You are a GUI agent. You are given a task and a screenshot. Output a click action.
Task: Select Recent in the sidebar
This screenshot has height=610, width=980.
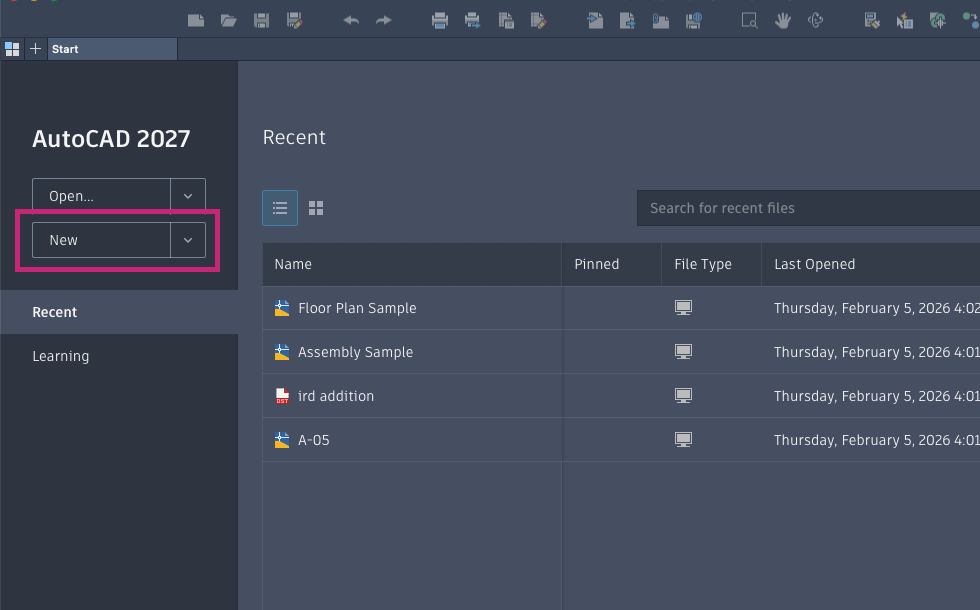coord(119,312)
